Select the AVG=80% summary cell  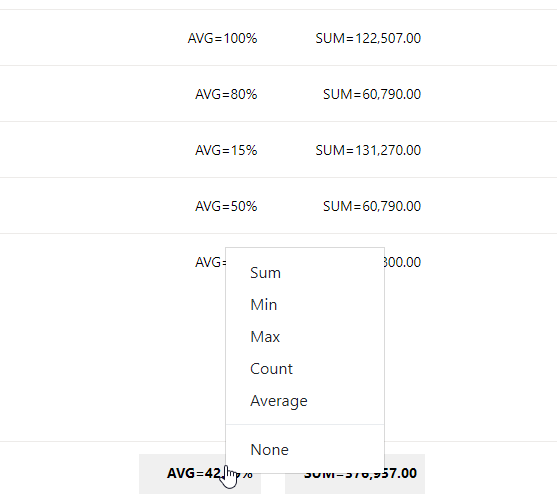pyautogui.click(x=226, y=94)
